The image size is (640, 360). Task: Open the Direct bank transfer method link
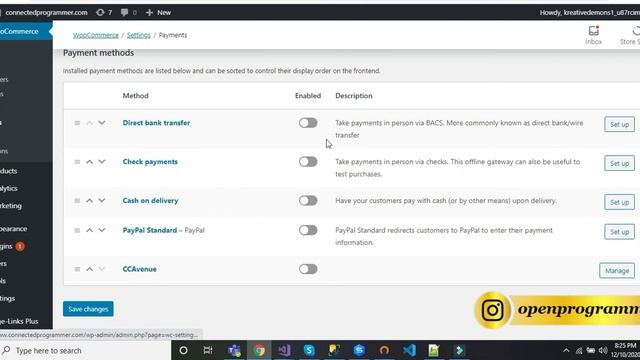point(156,123)
